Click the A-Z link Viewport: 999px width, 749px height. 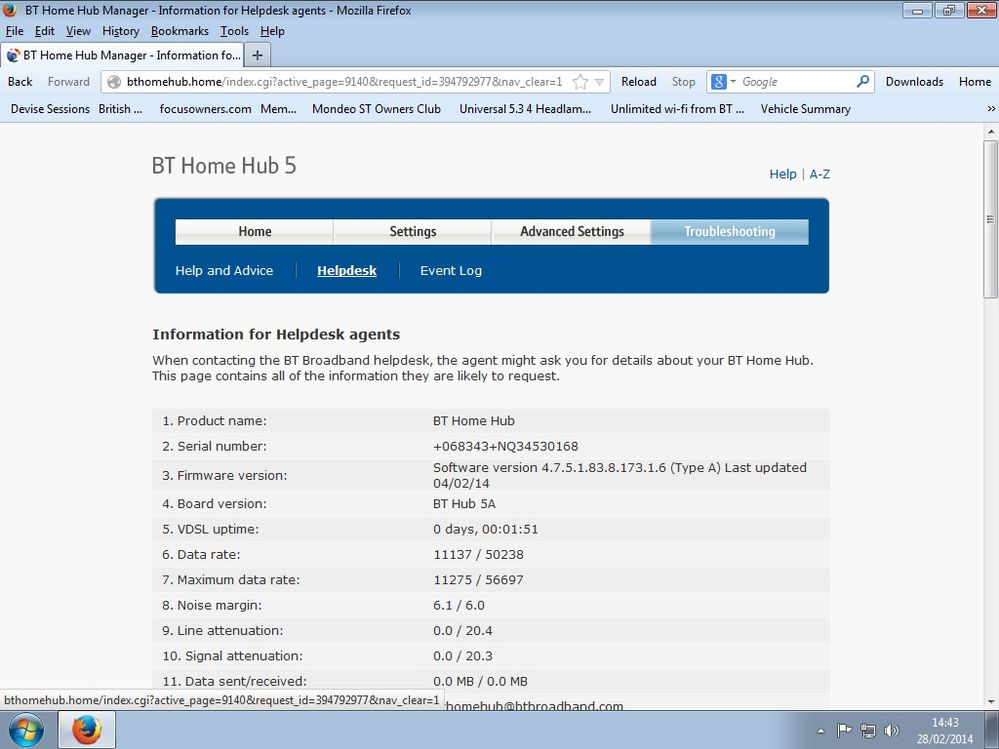pos(819,174)
